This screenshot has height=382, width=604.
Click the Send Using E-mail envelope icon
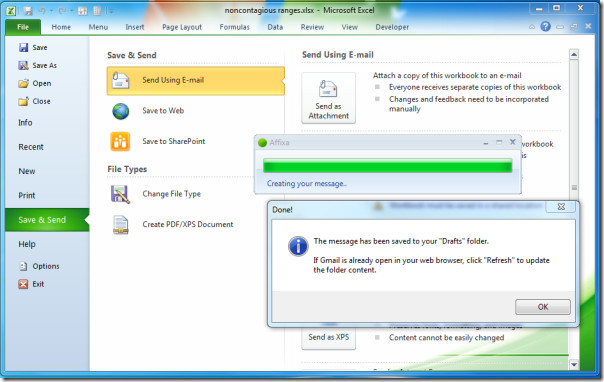(121, 80)
